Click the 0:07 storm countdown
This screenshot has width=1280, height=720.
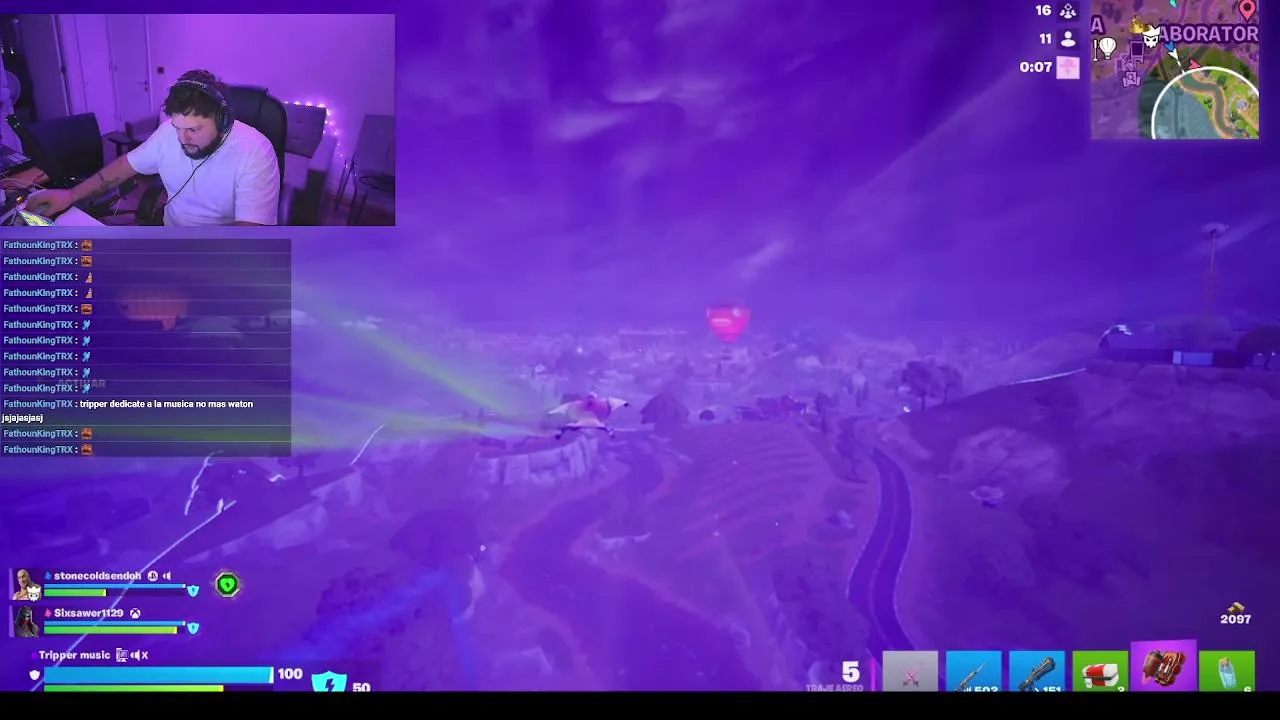tap(1036, 67)
